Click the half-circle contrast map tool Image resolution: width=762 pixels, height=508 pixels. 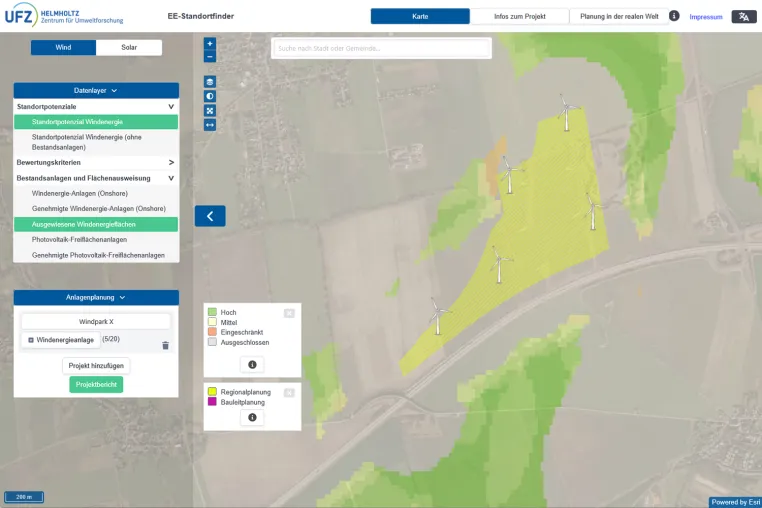click(x=209, y=96)
